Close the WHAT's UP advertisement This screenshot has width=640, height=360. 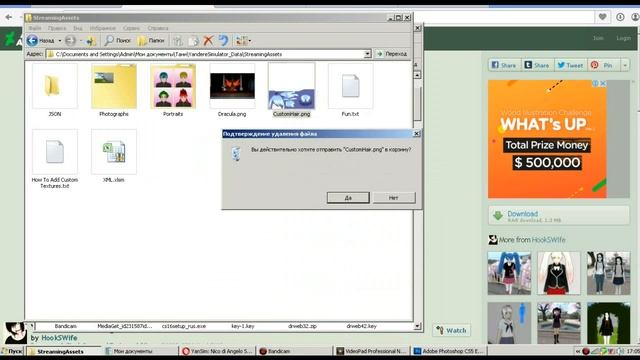[x=603, y=83]
